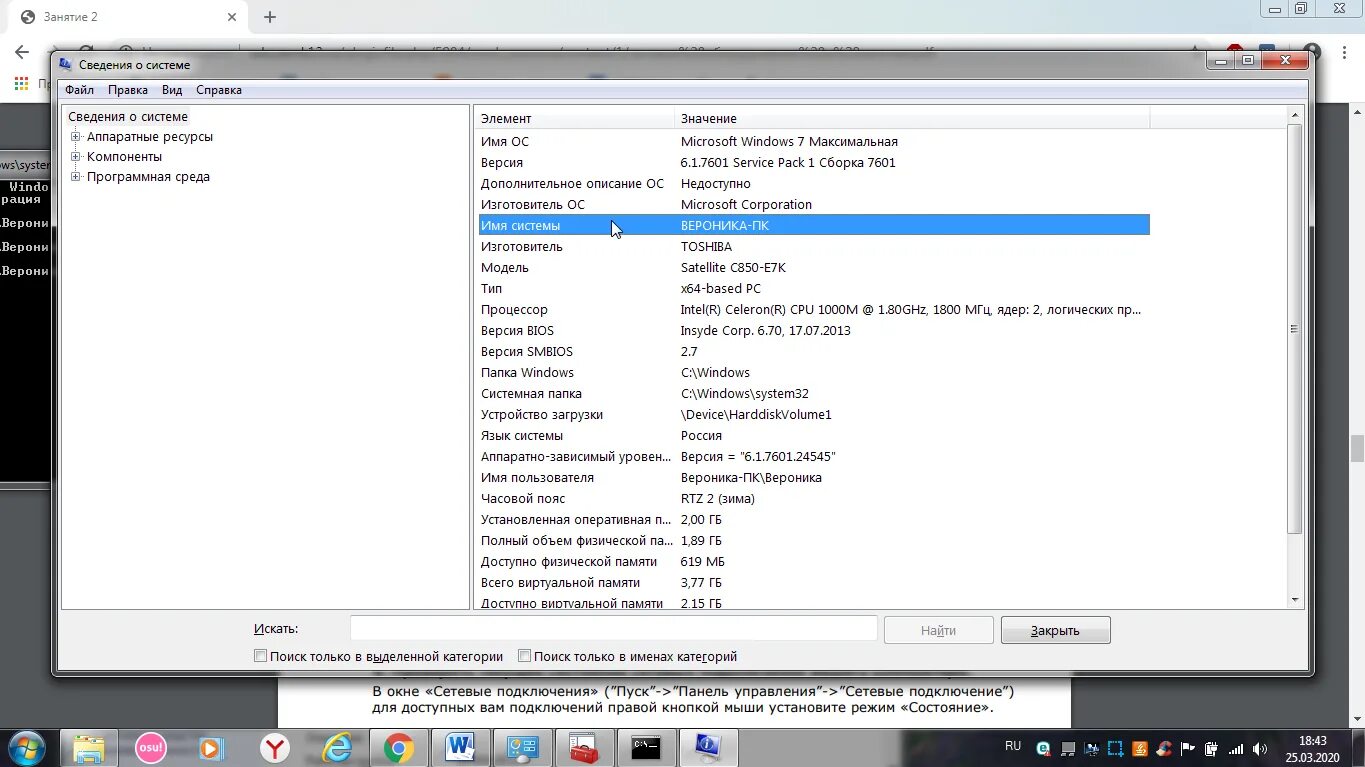Click the details list scrollbar down arrow
The width and height of the screenshot is (1365, 767).
[x=1295, y=600]
